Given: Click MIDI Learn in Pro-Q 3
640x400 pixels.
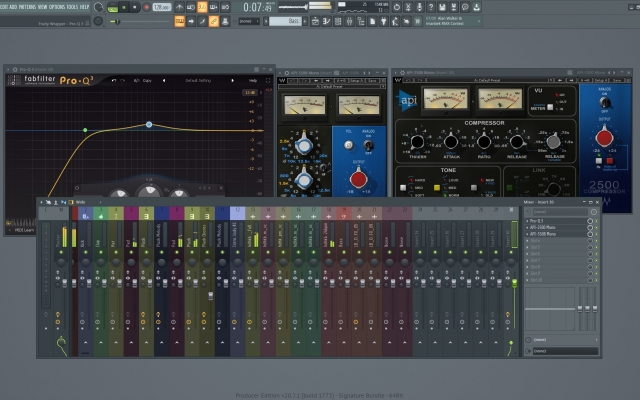Looking at the screenshot, I should 24,230.
